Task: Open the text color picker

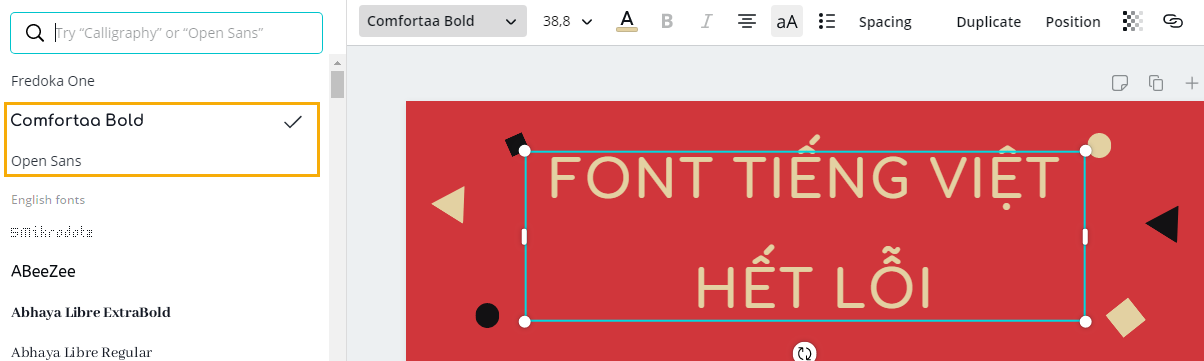Action: coord(627,21)
